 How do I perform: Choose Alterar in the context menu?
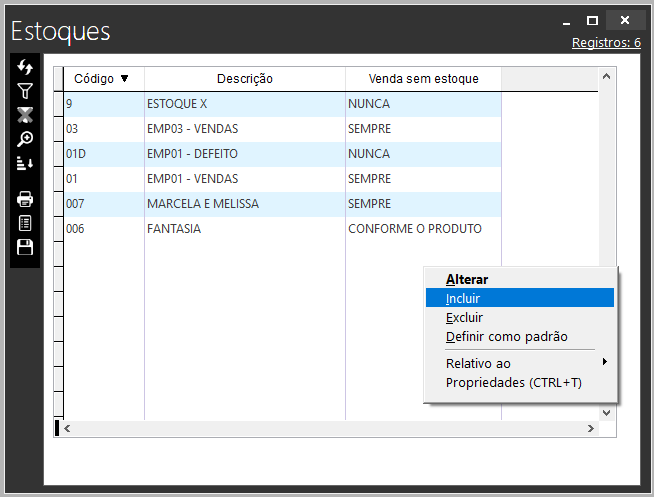click(519, 279)
